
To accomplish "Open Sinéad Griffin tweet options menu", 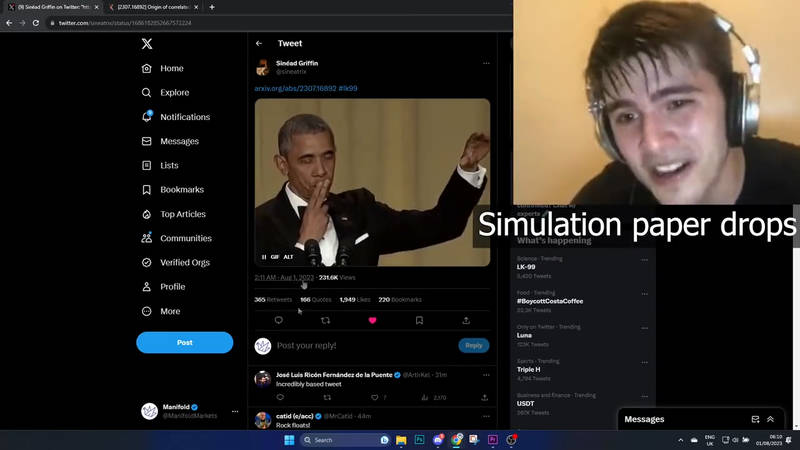I will click(486, 63).
